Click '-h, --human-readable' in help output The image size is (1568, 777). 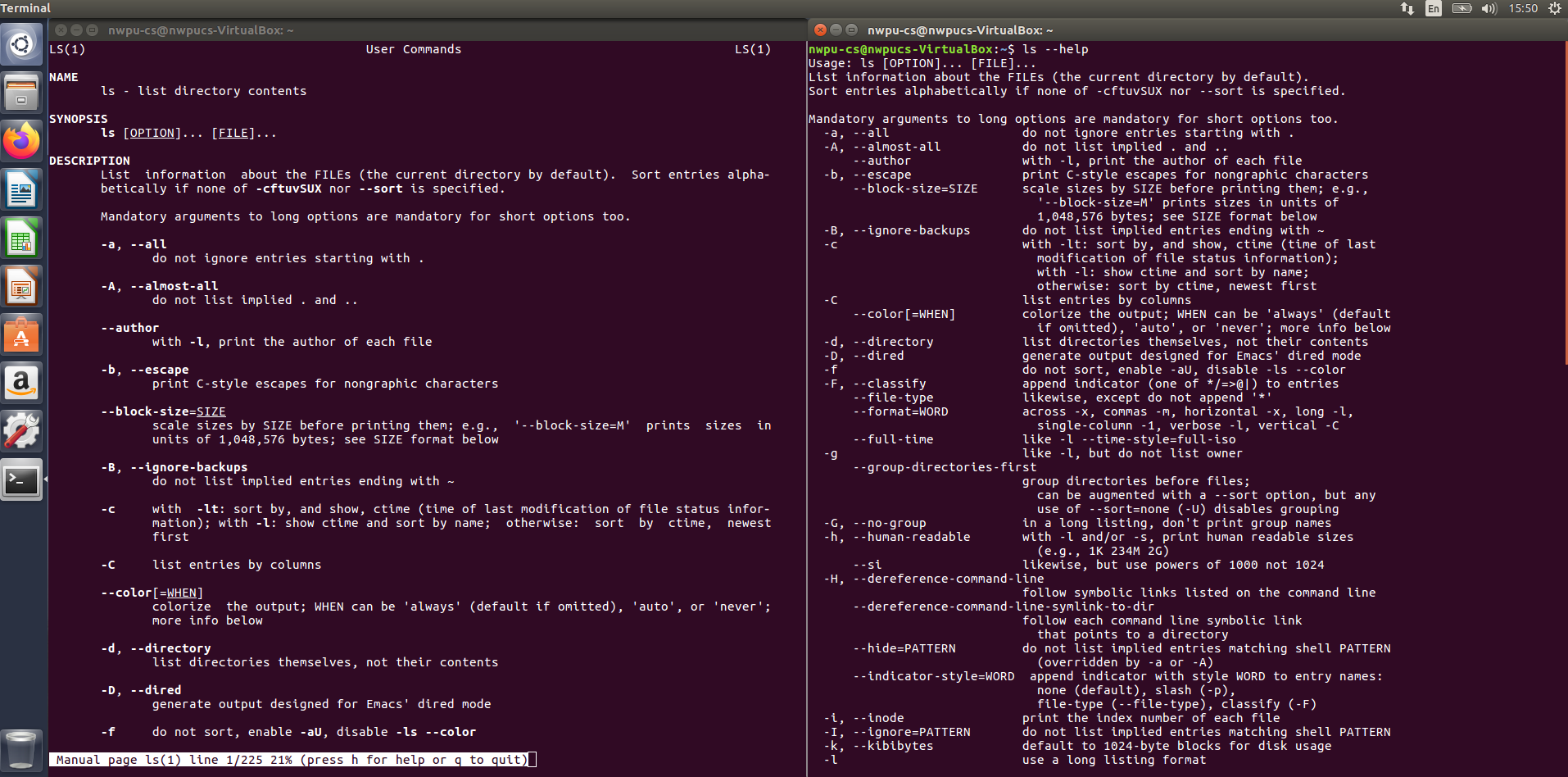tap(897, 537)
